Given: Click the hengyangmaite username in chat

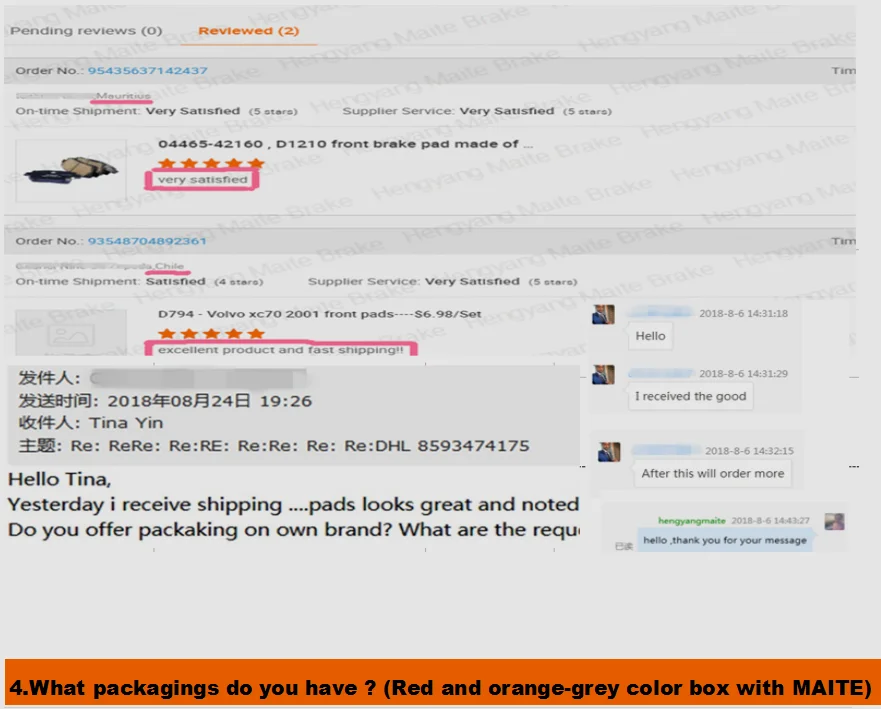Looking at the screenshot, I should click(x=692, y=521).
